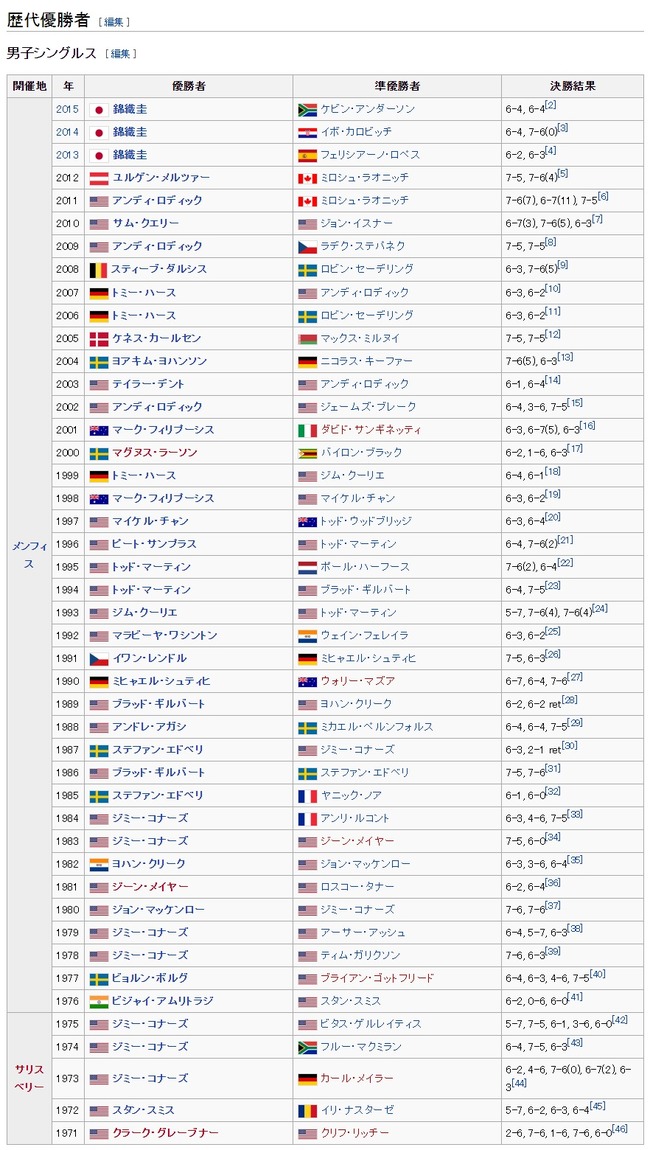Click the Belgium flag beside スティーブ・ダルシス
Screen dimensions: 650x1150
click(98, 269)
